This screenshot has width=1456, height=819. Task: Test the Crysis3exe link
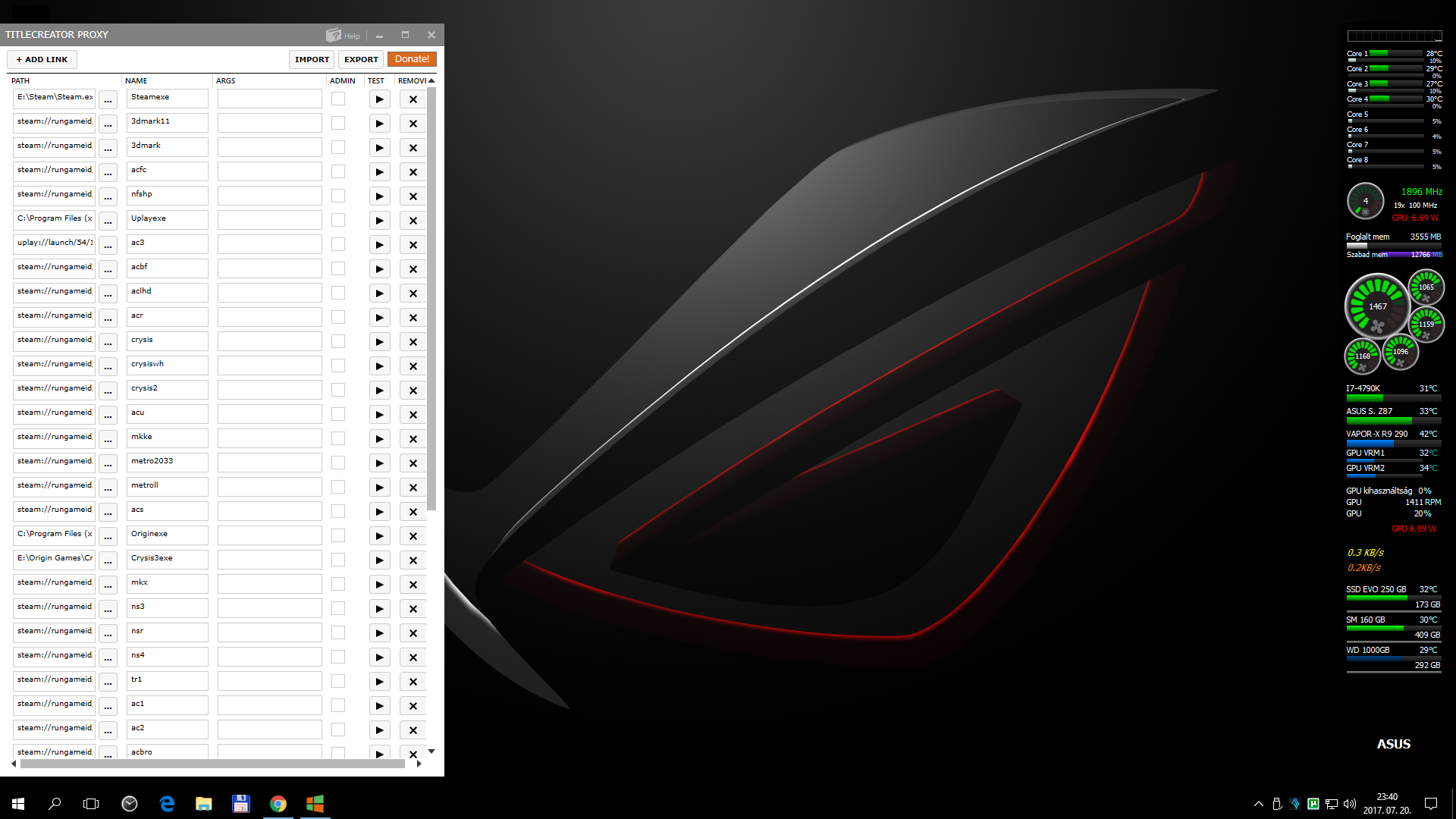379,560
